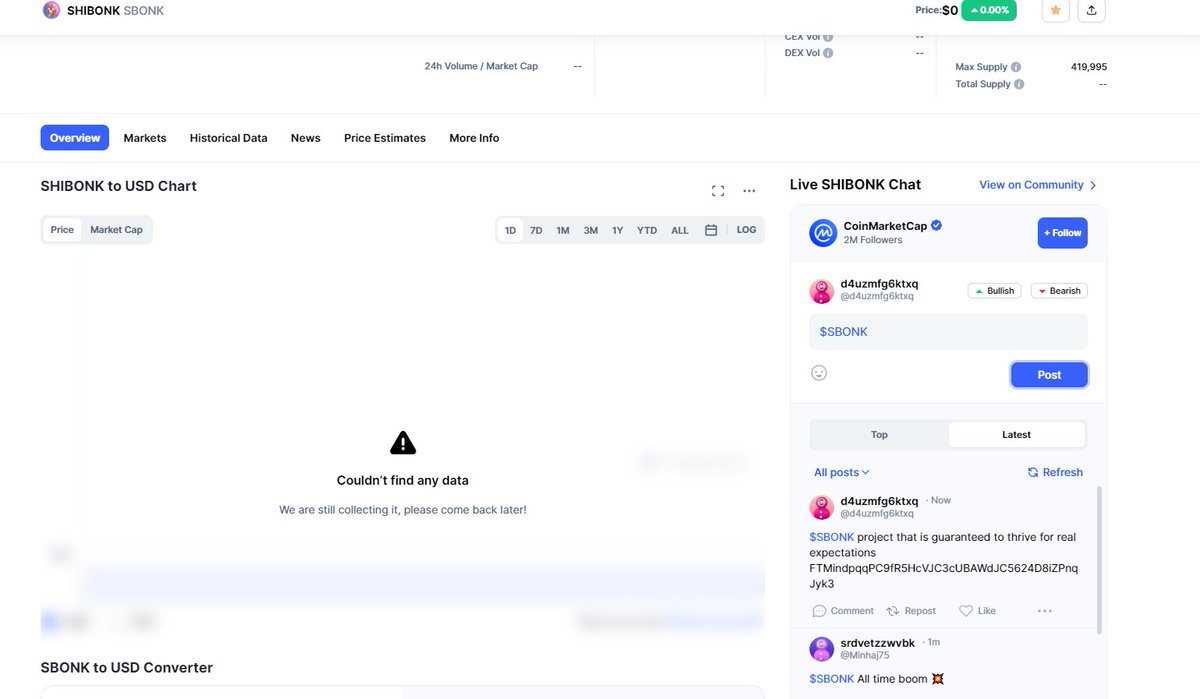Open the Price Estimates tab

click(385, 138)
